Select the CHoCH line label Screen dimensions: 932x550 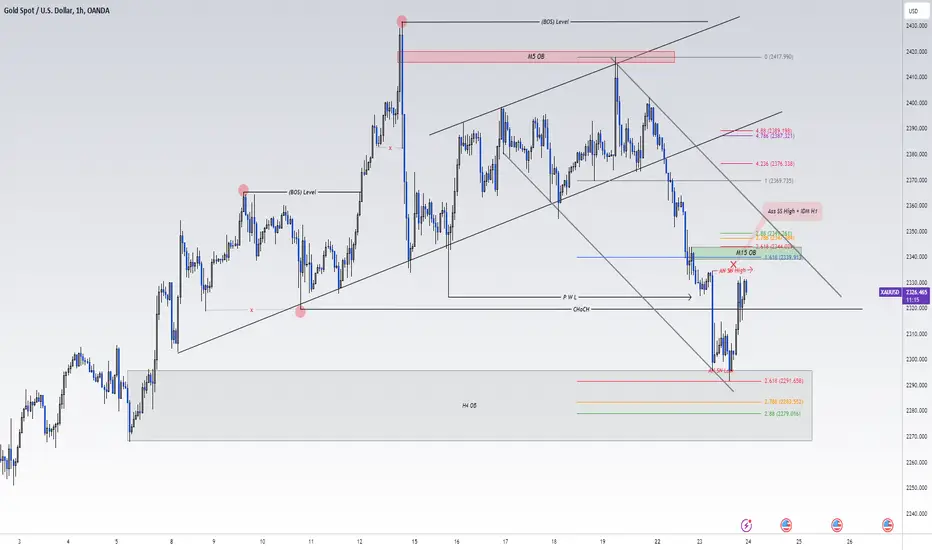pos(581,309)
